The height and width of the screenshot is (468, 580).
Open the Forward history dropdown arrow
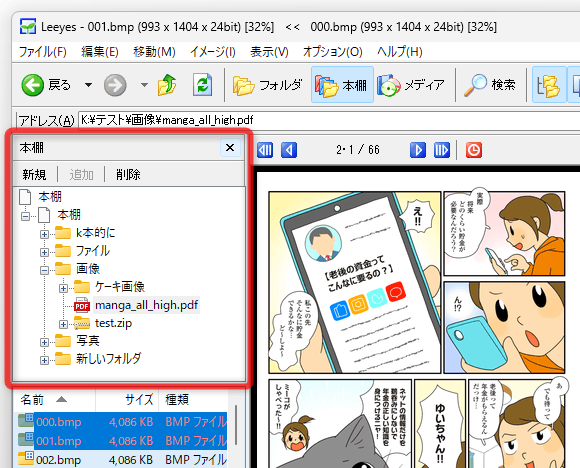coord(144,85)
